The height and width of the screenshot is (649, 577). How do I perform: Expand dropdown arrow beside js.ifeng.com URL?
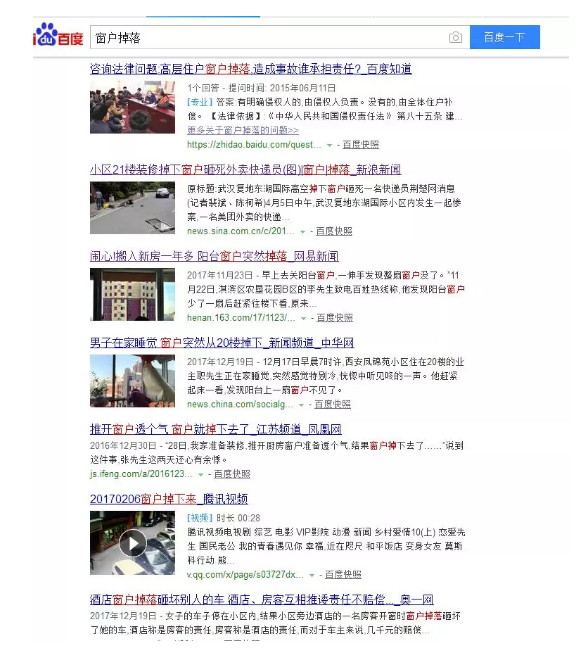[x=201, y=475]
